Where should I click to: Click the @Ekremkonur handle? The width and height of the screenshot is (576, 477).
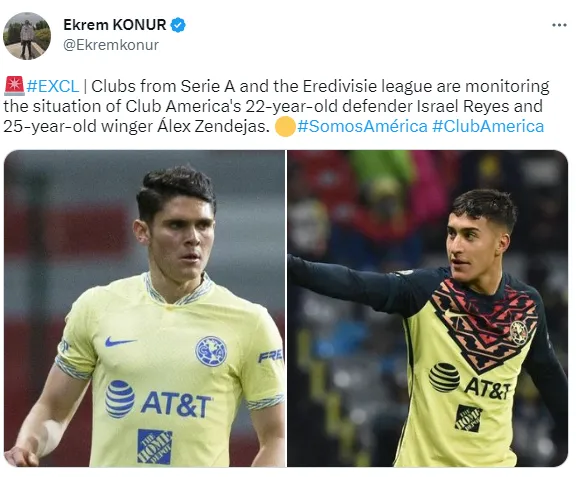tap(111, 45)
